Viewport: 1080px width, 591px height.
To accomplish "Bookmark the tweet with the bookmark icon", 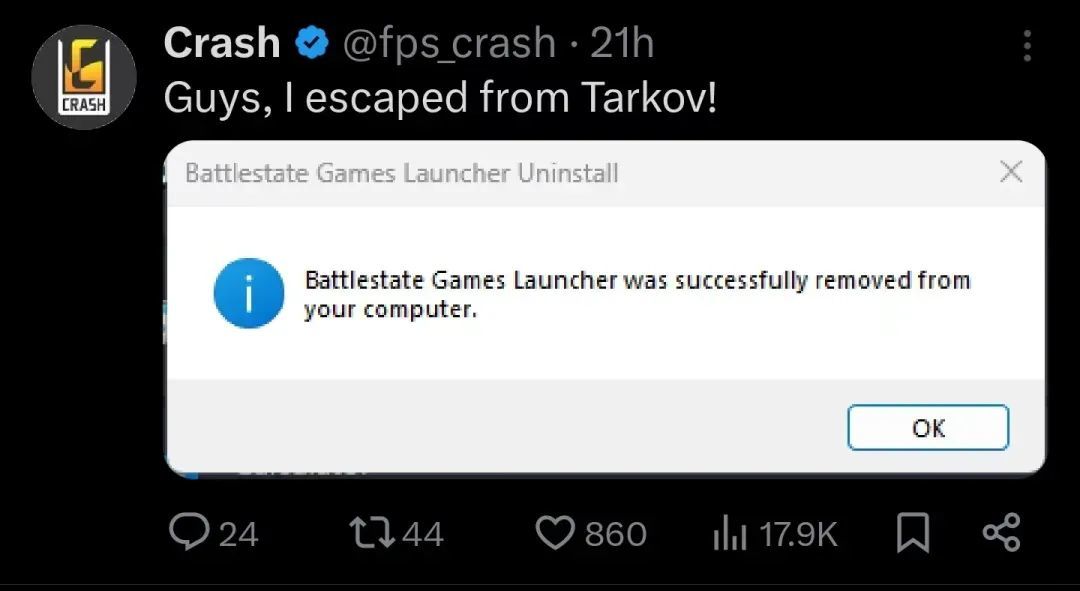I will [911, 533].
